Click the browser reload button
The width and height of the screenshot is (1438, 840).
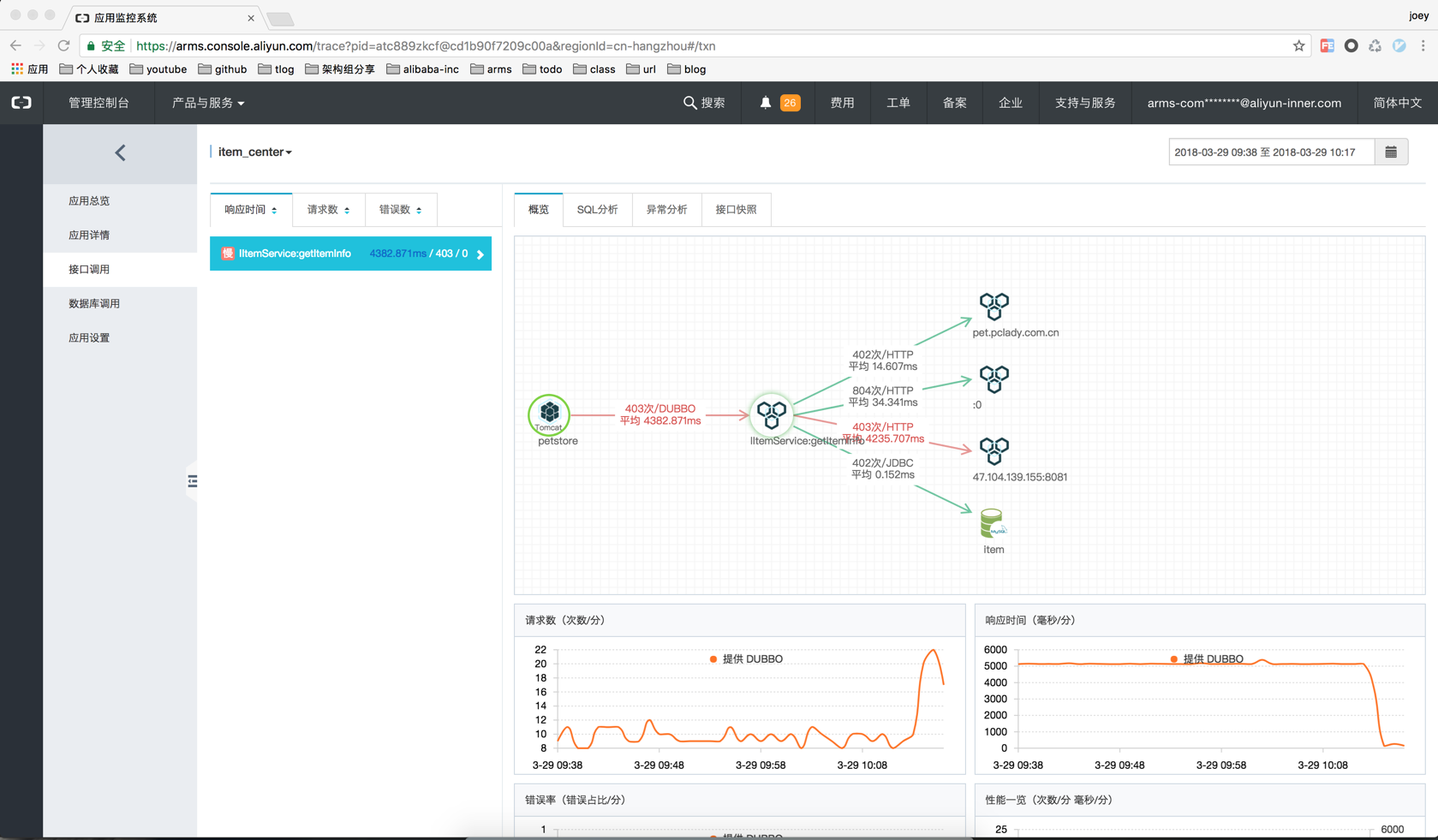point(63,45)
